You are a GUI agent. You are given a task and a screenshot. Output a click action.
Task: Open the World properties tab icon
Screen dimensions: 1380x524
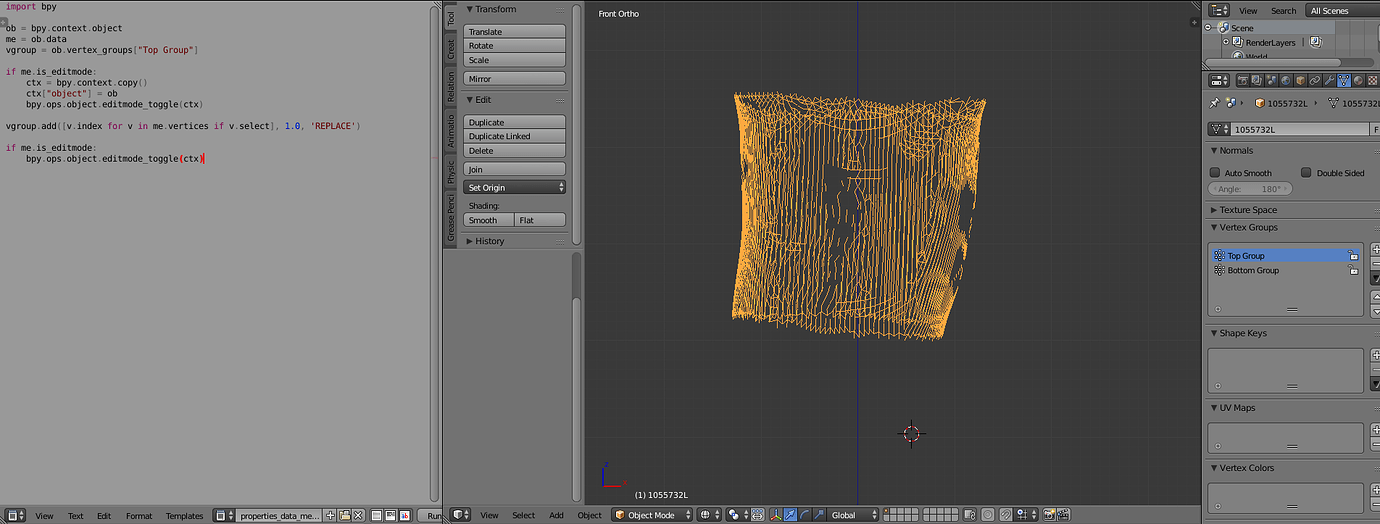(x=1286, y=80)
